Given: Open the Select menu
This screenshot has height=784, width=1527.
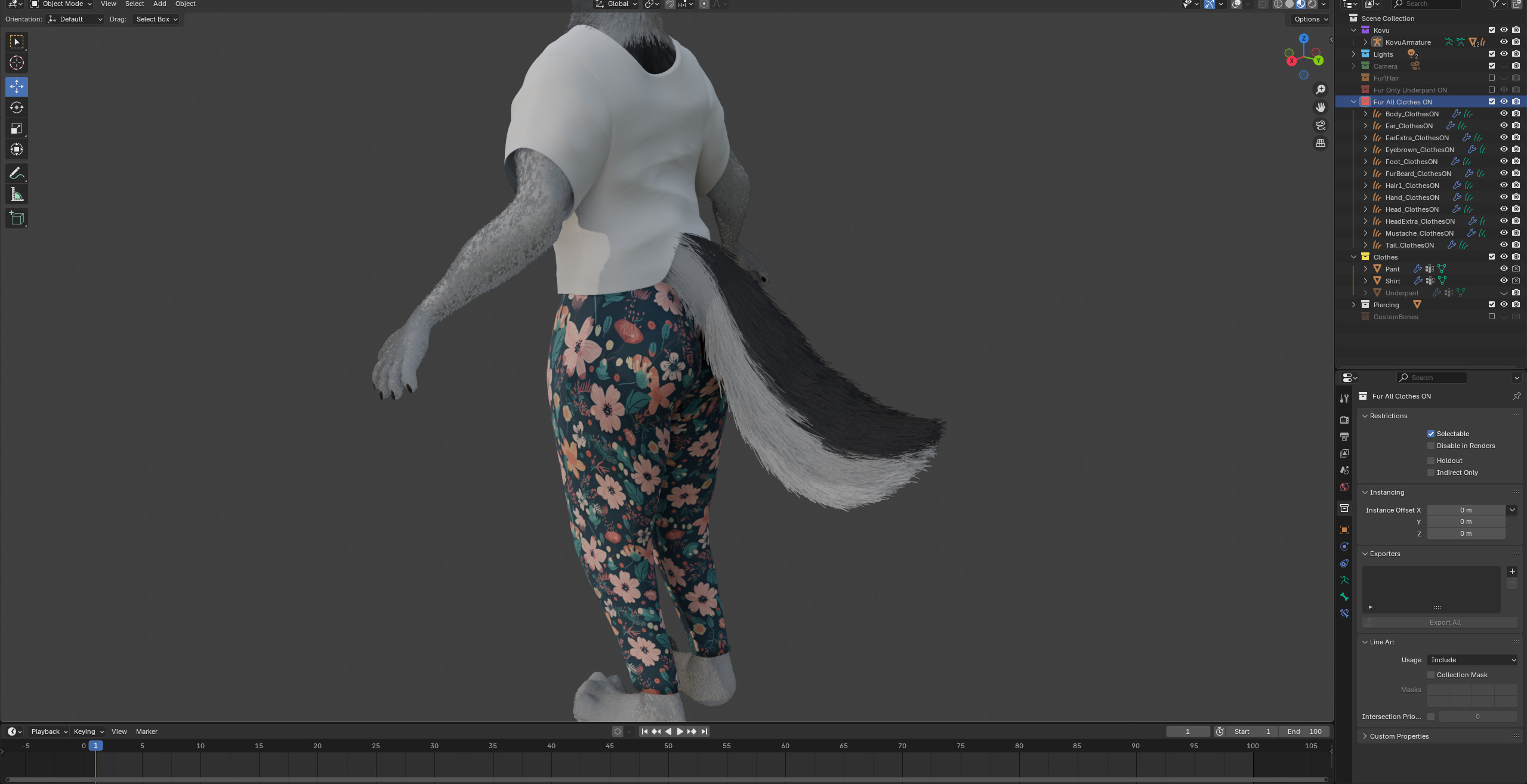Looking at the screenshot, I should pyautogui.click(x=134, y=4).
